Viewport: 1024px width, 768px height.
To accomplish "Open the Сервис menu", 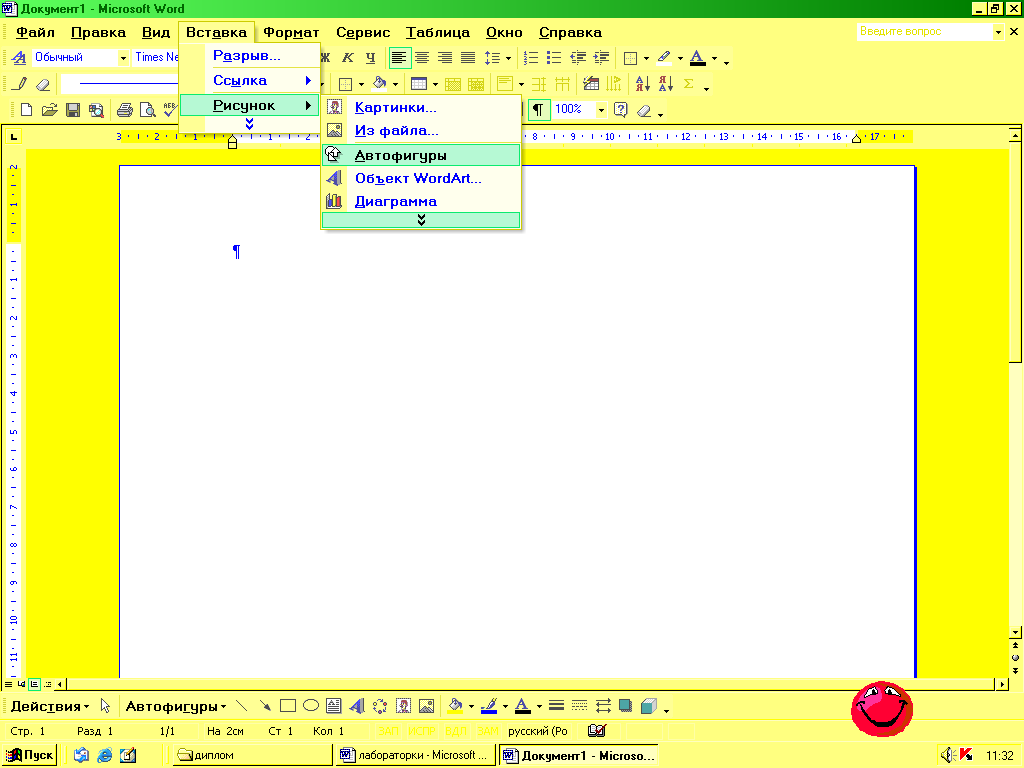I will (x=363, y=33).
